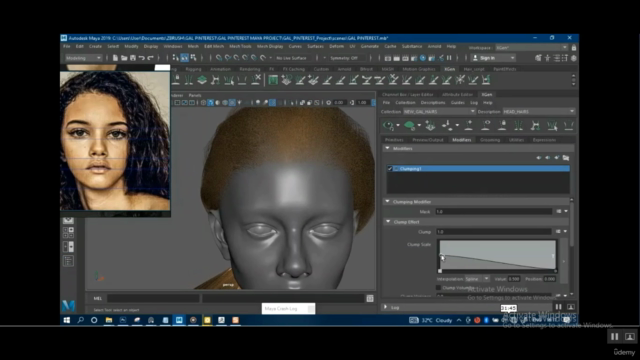
Task: Open the Description HEAD_HAIRS dropdown
Action: (x=538, y=111)
